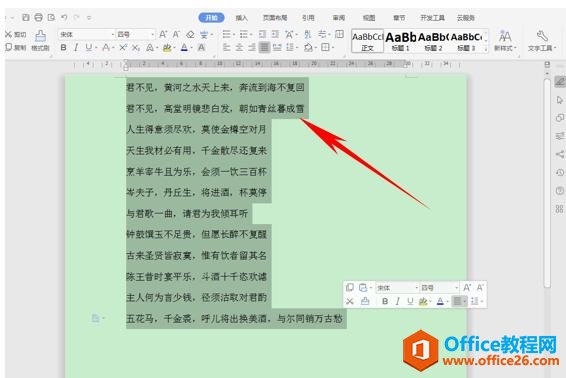Decrease font size with ribbon A- icon

coord(176,34)
